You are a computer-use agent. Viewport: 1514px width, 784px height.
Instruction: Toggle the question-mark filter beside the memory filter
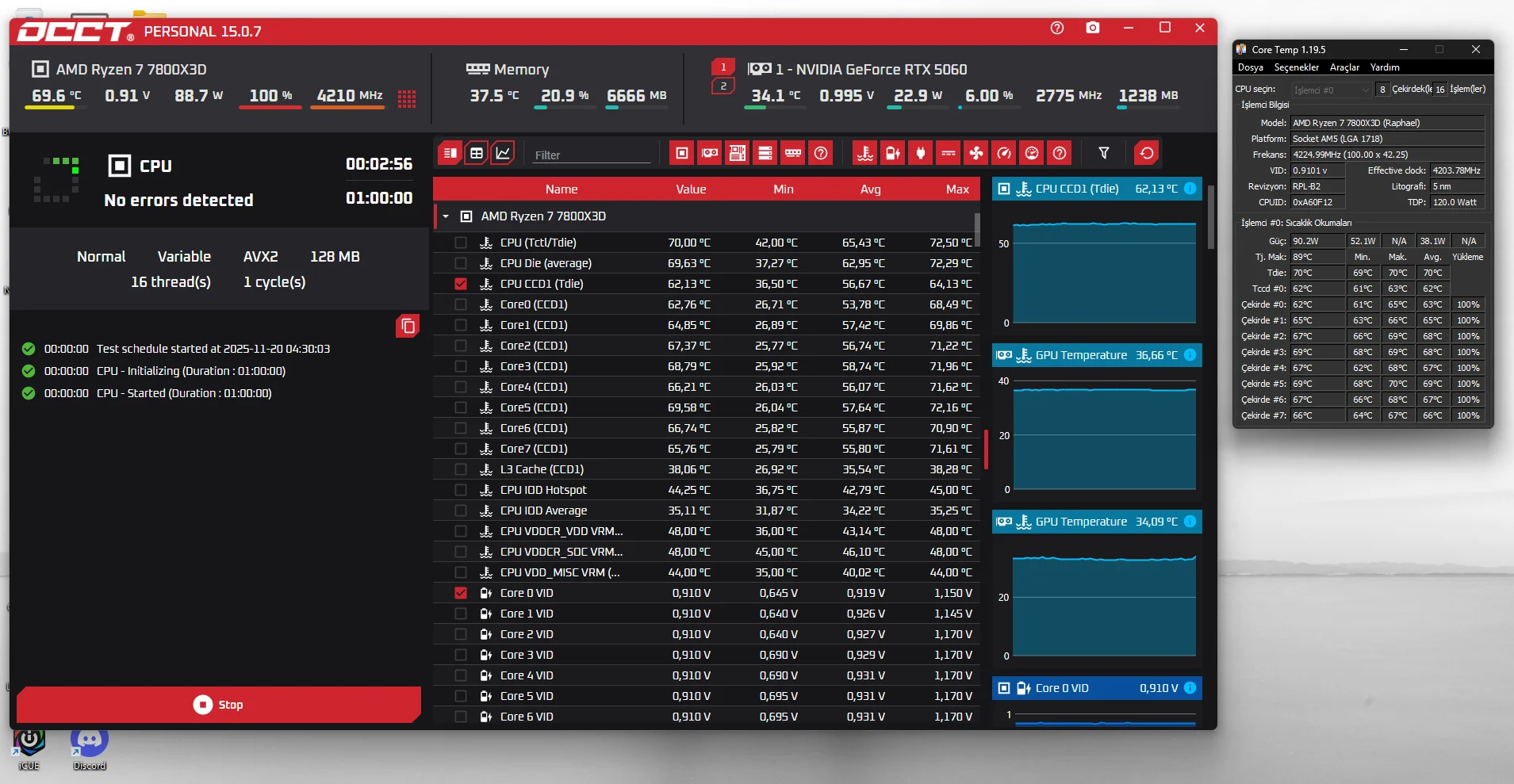point(821,153)
